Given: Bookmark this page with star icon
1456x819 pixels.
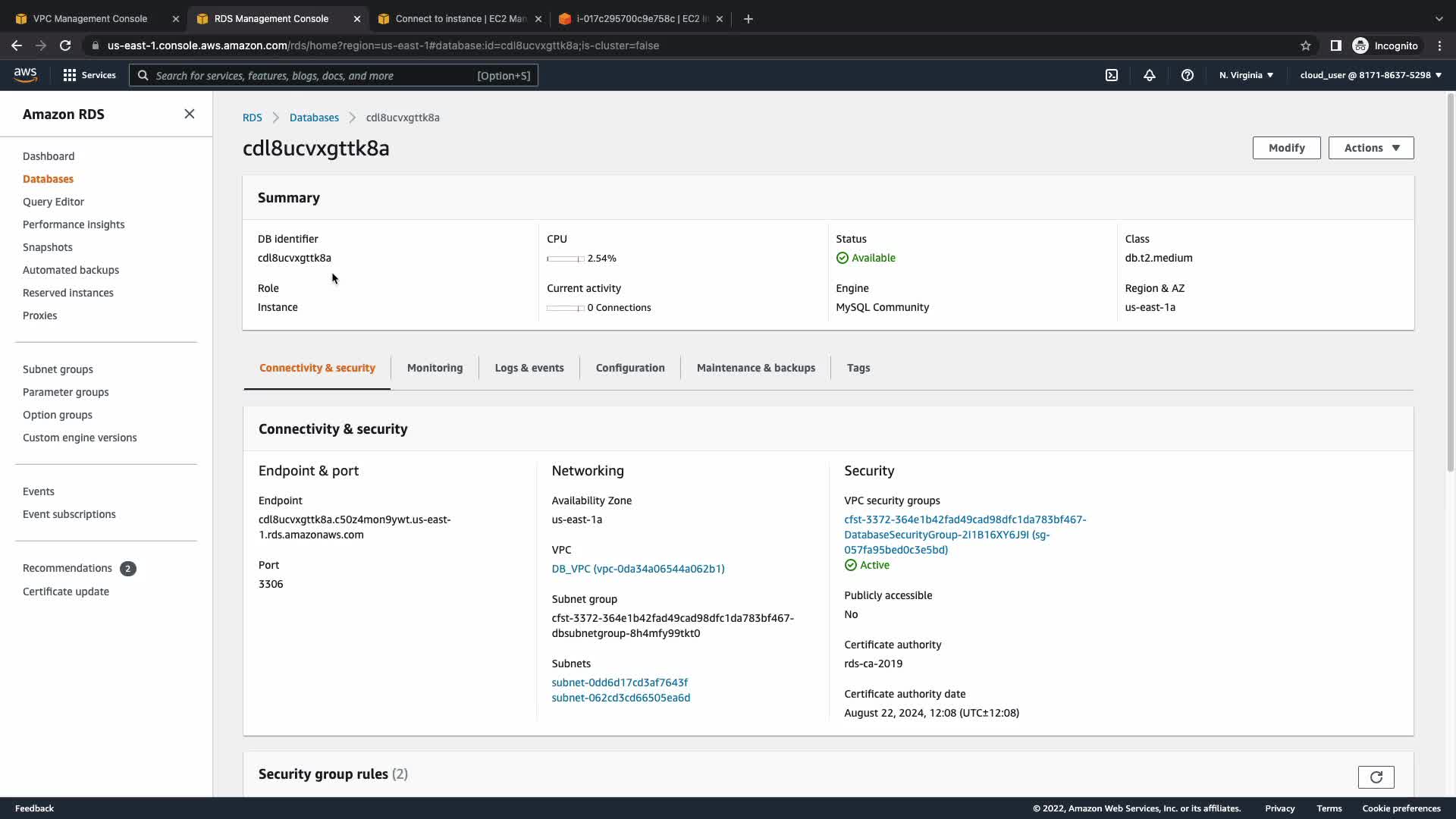Looking at the screenshot, I should [x=1305, y=45].
